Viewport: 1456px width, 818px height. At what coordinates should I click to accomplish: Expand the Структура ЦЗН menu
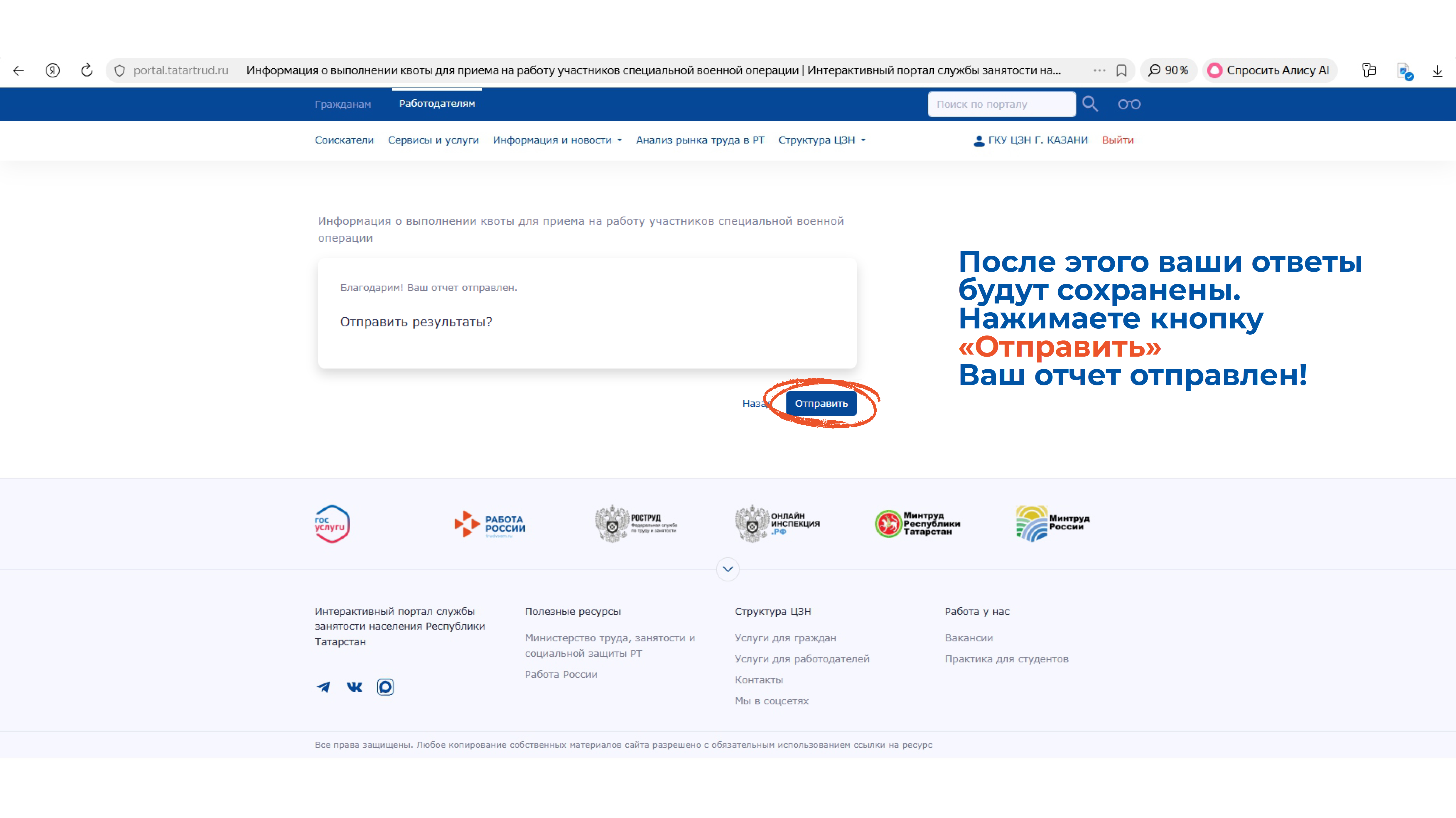(822, 140)
